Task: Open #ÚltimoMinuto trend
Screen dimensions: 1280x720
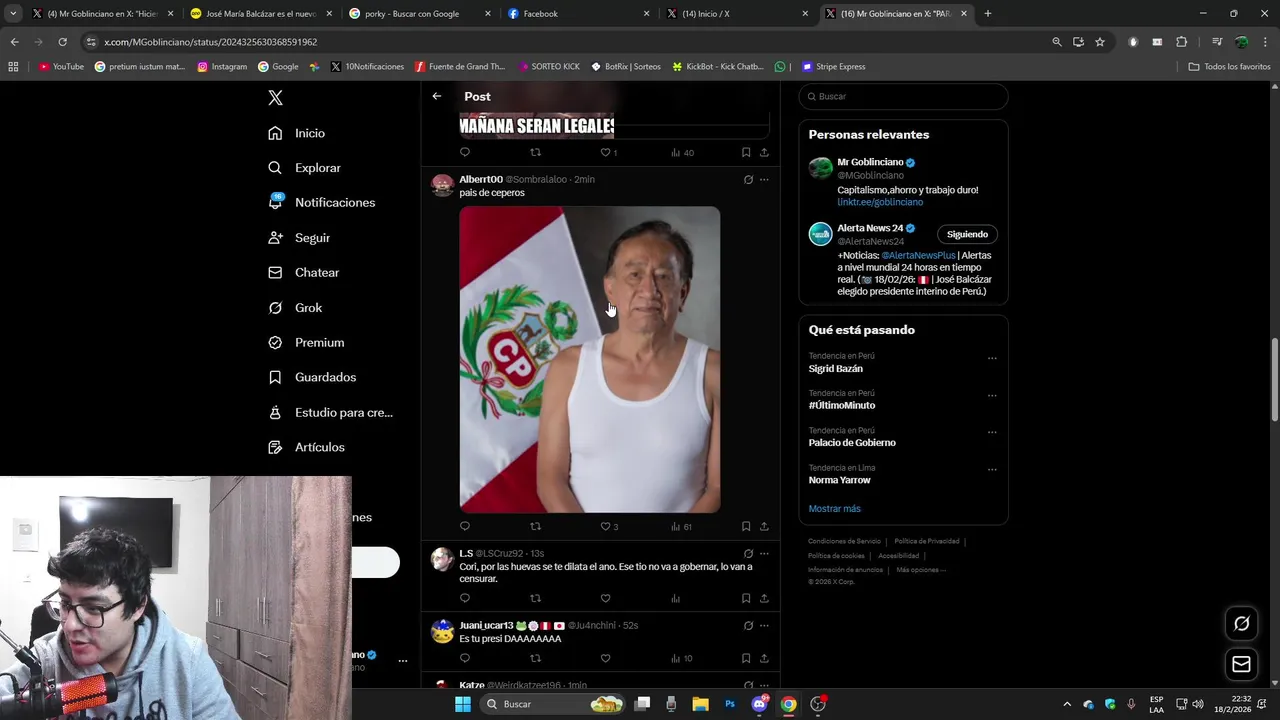Action: (842, 405)
